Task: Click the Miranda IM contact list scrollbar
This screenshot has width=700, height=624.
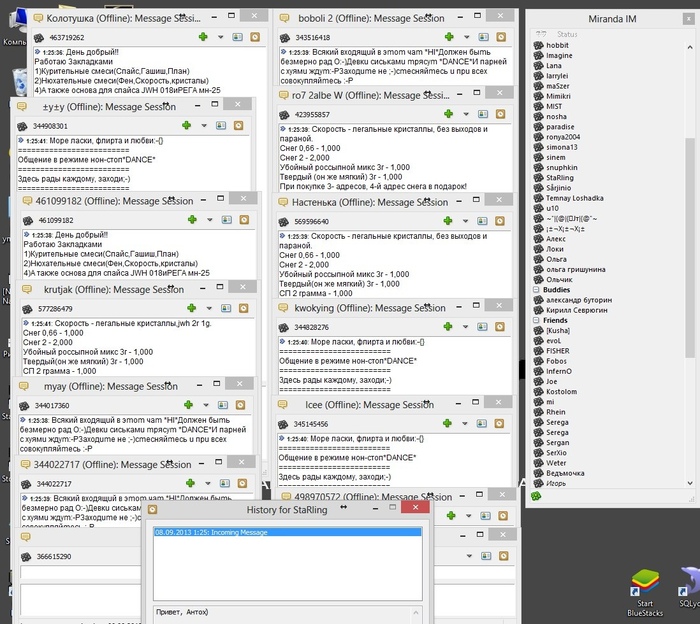Action: click(x=691, y=200)
